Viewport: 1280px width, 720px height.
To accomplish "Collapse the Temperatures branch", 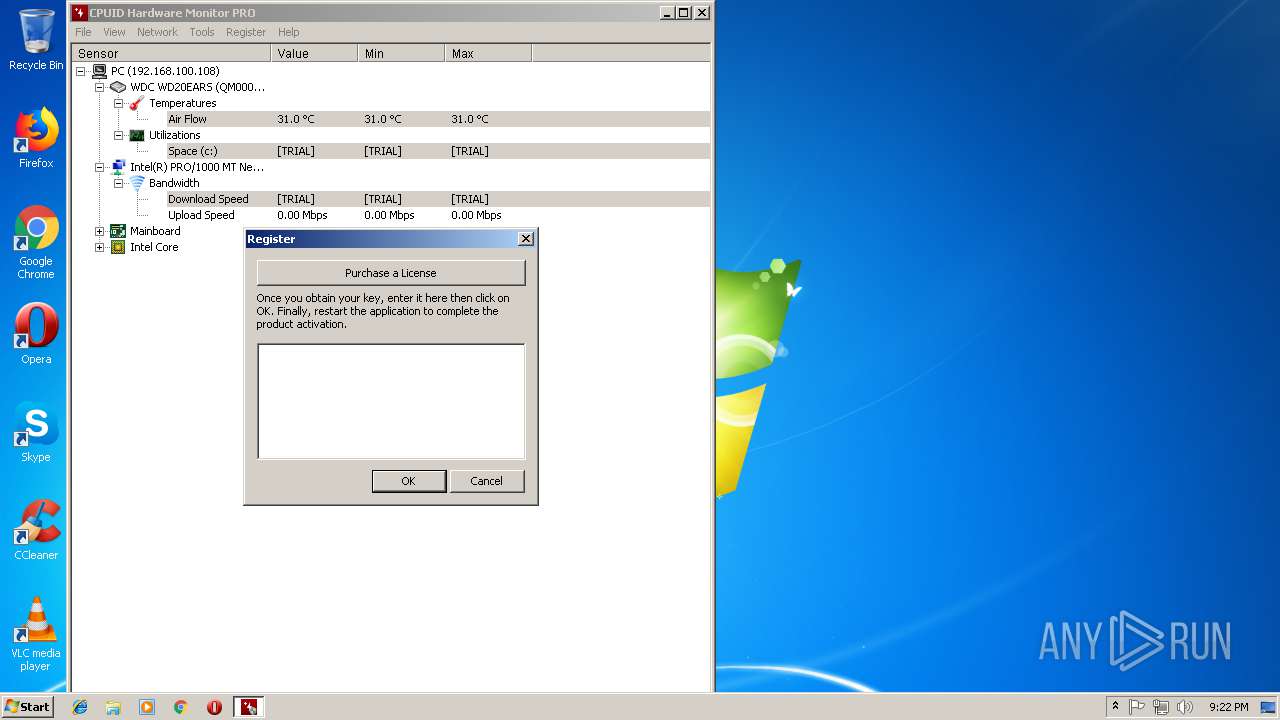I will click(x=118, y=103).
